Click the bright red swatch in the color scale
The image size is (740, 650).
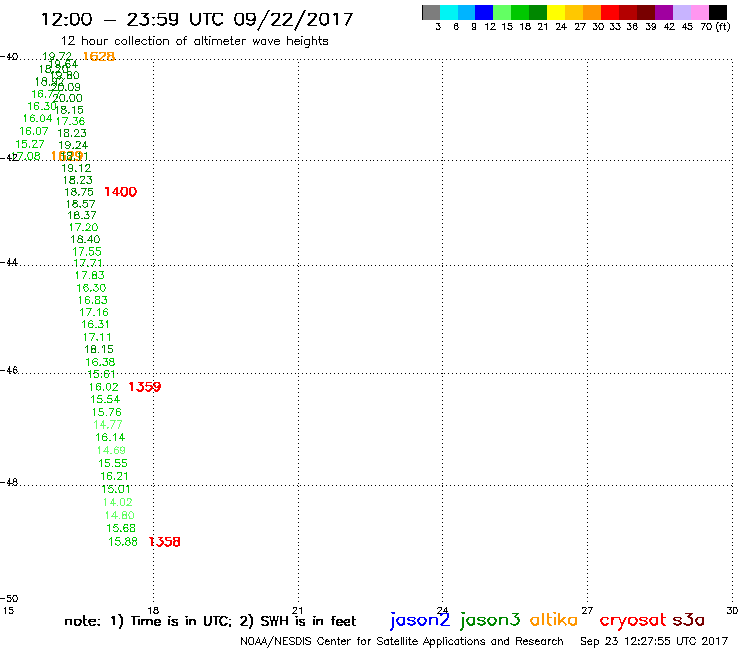click(x=610, y=12)
